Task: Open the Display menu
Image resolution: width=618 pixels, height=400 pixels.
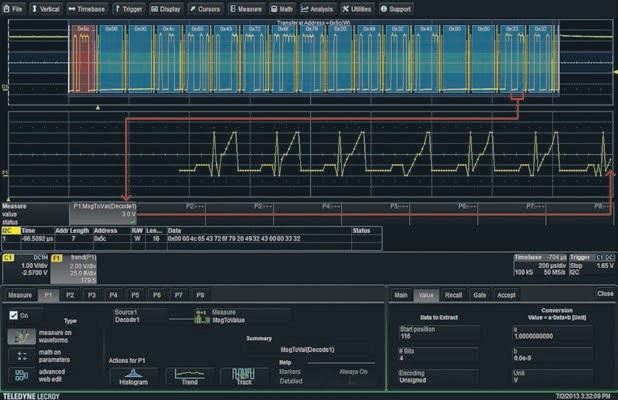Action: 166,9
